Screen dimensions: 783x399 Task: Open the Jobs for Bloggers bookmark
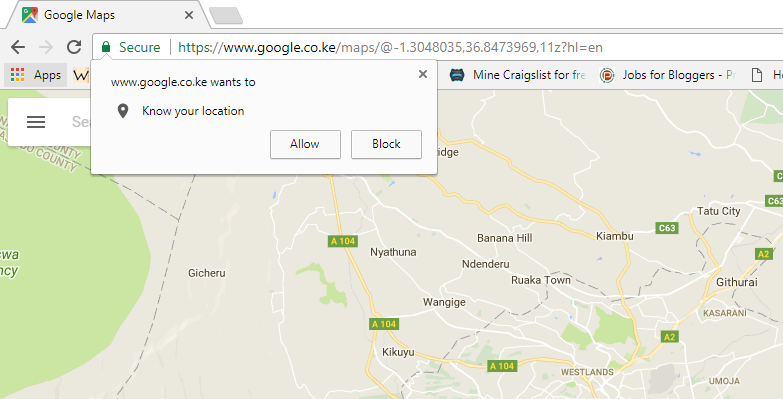point(667,75)
